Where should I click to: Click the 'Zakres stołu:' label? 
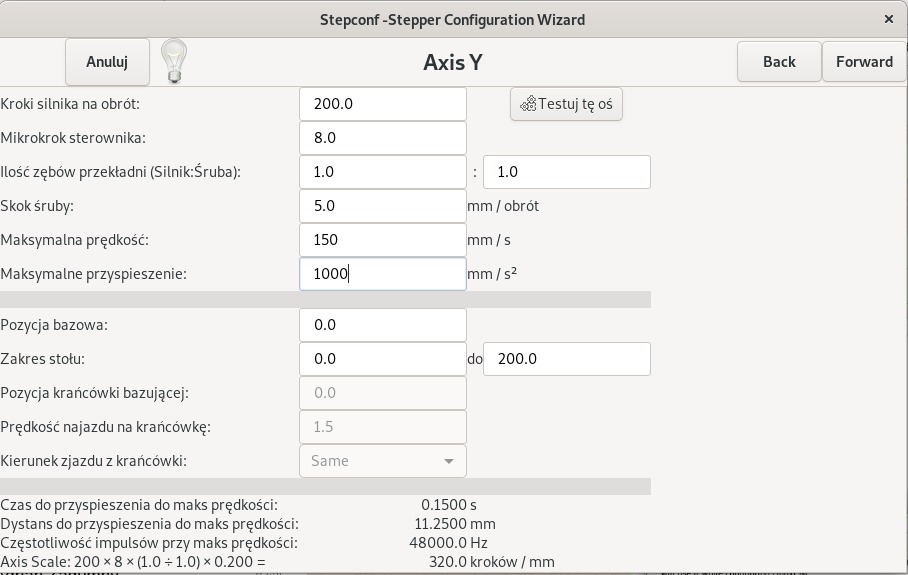coord(43,359)
